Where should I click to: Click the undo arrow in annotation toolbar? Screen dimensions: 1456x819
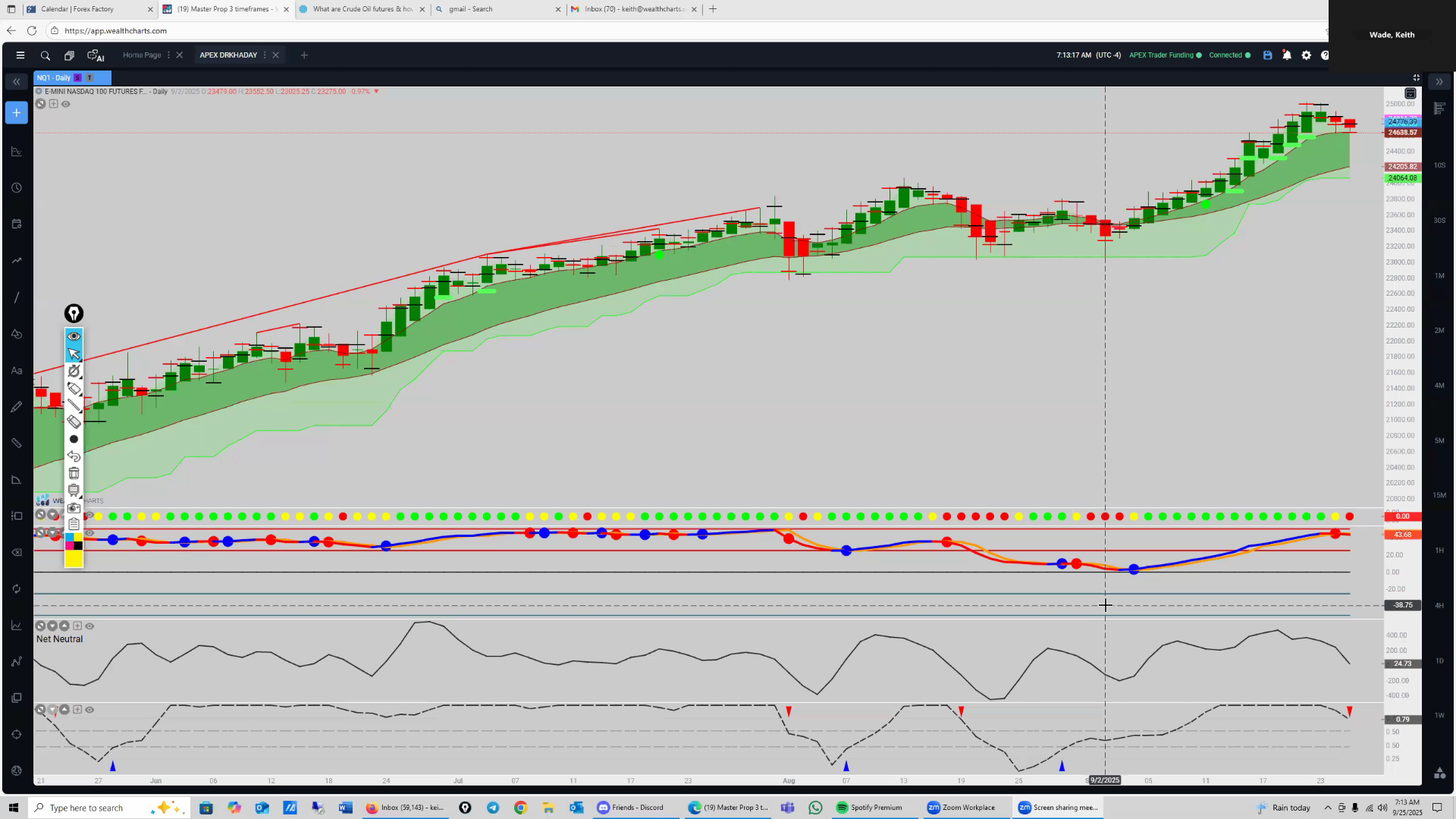[x=74, y=456]
